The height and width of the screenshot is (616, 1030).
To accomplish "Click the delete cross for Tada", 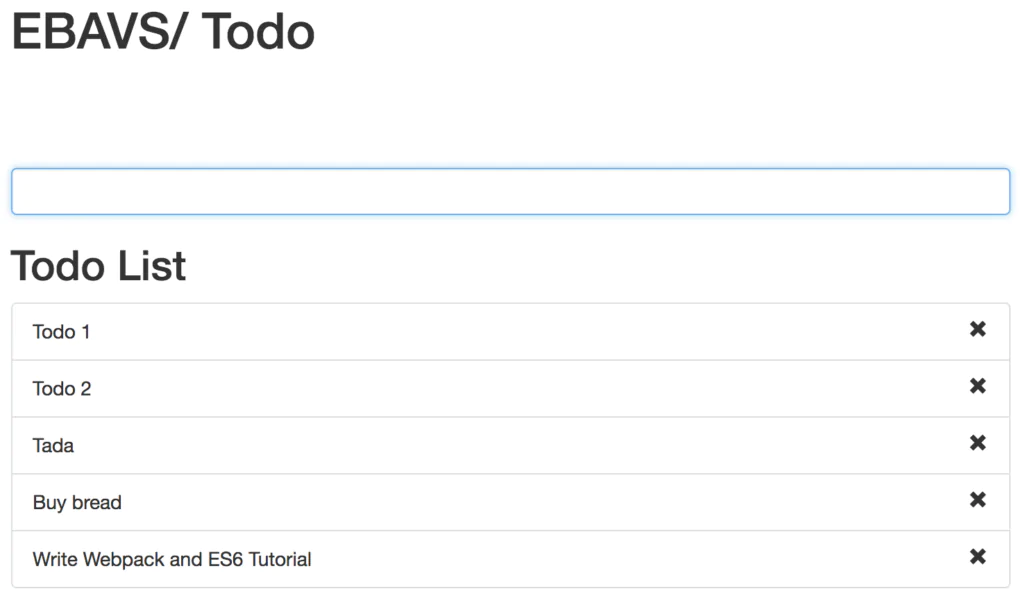I will (977, 445).
